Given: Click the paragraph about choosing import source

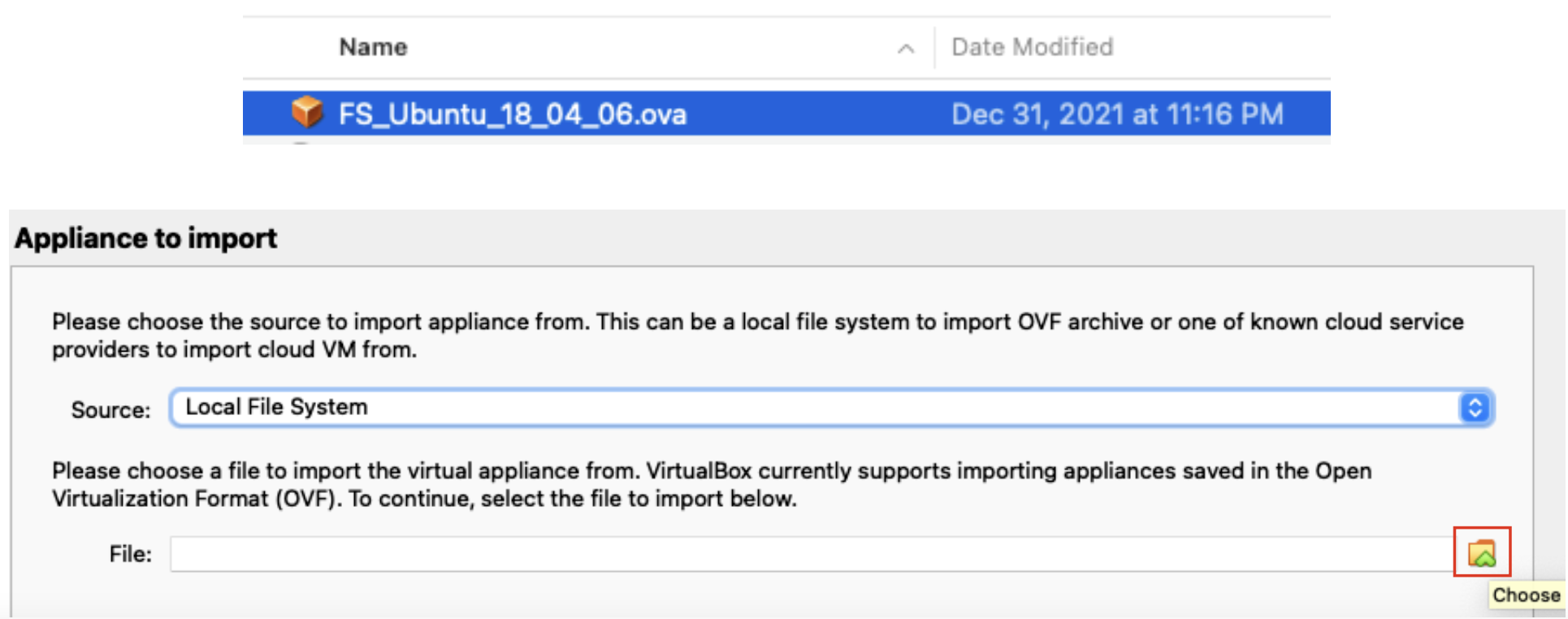Looking at the screenshot, I should [756, 335].
